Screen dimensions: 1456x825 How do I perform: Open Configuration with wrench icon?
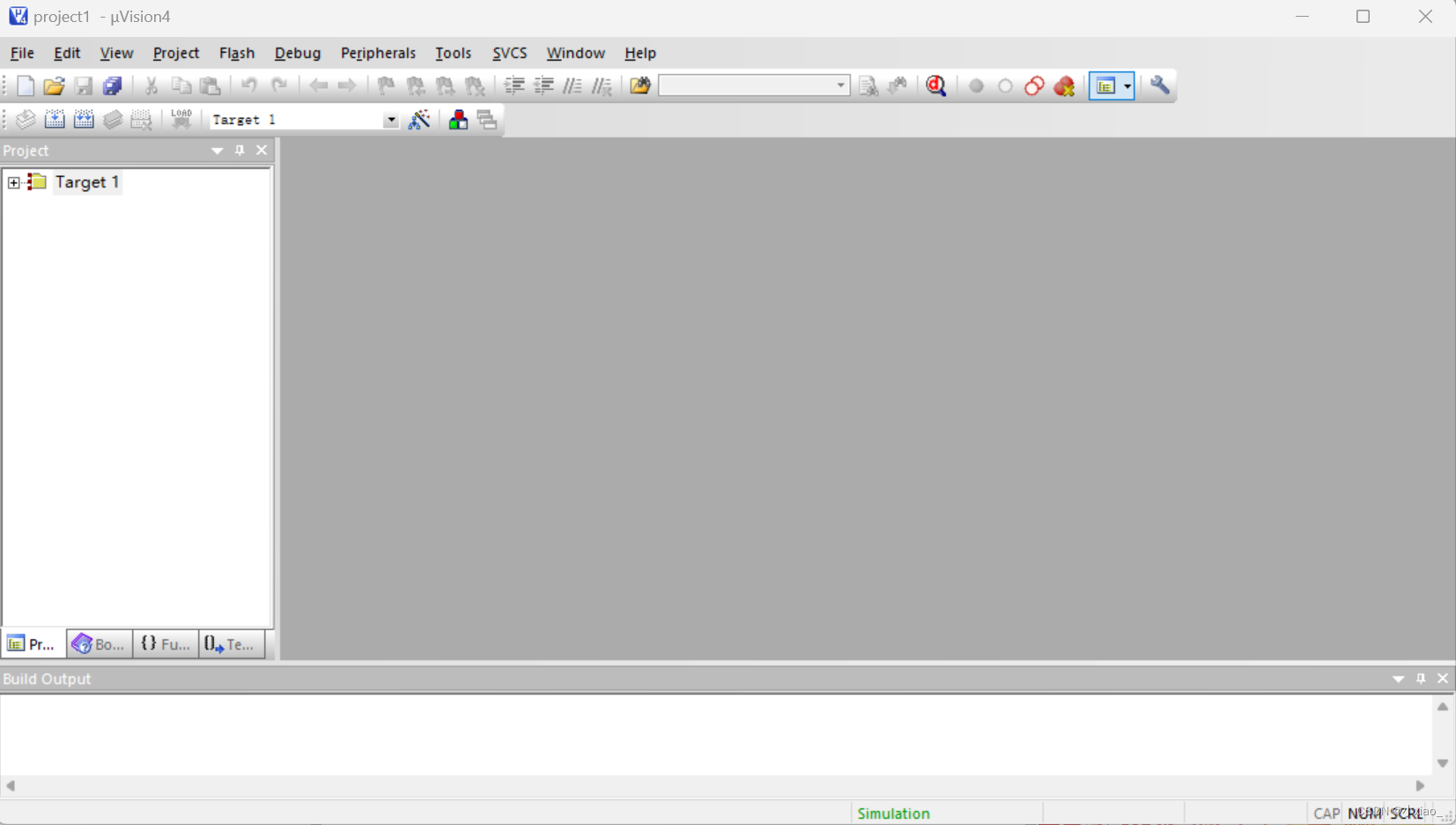click(x=1160, y=85)
